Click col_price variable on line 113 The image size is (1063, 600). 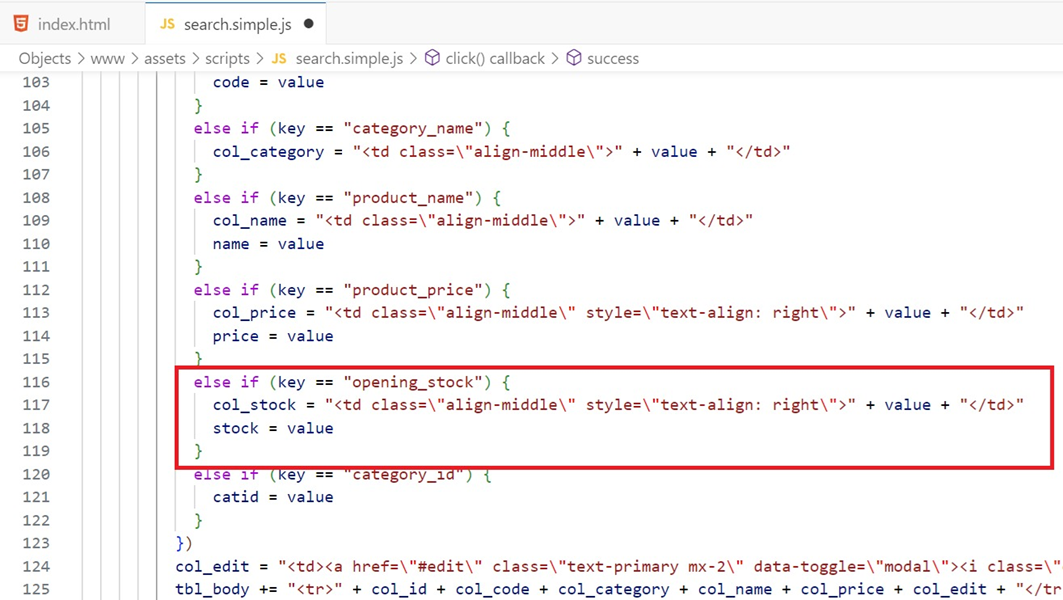254,313
